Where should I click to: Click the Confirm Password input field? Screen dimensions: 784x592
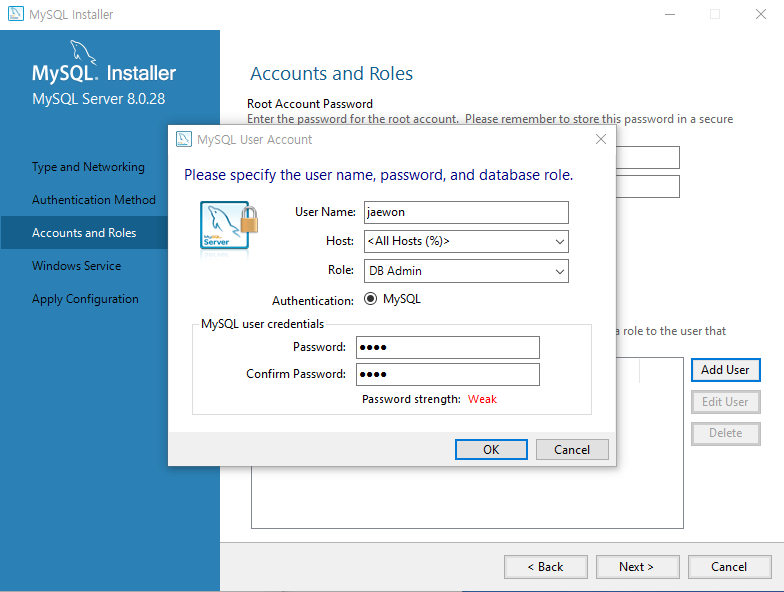(448, 374)
